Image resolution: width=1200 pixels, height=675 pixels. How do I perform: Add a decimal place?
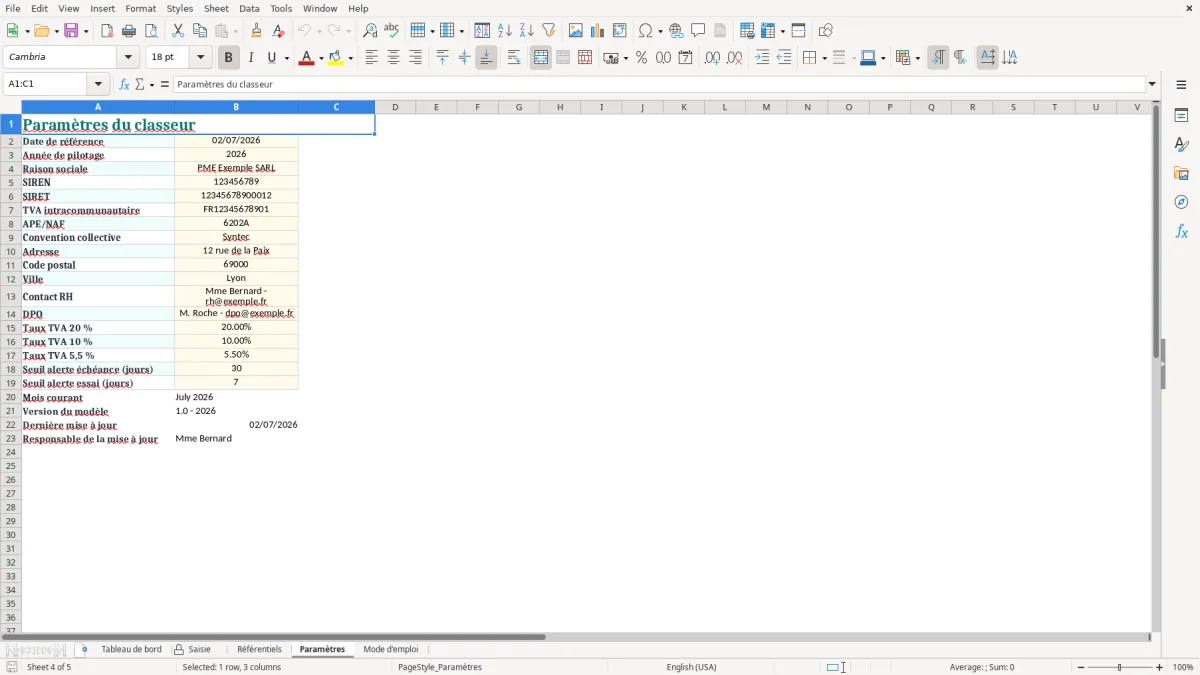(x=713, y=57)
